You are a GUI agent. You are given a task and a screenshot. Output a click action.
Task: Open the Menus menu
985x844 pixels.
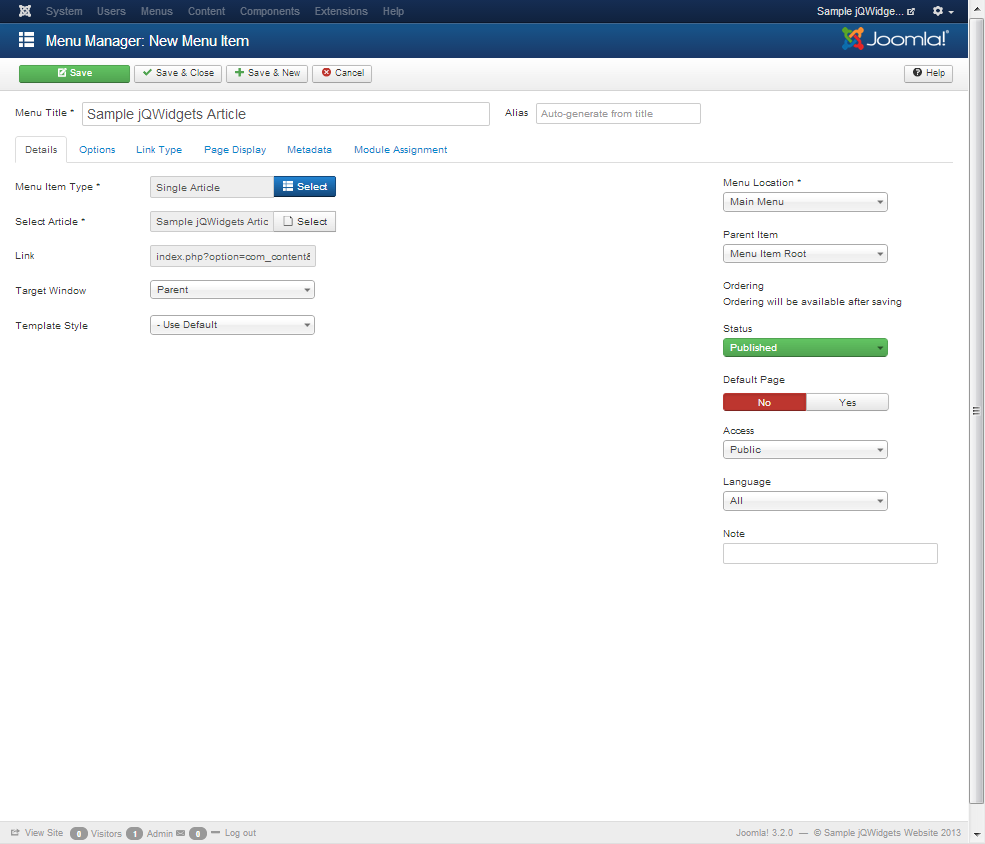coord(156,11)
